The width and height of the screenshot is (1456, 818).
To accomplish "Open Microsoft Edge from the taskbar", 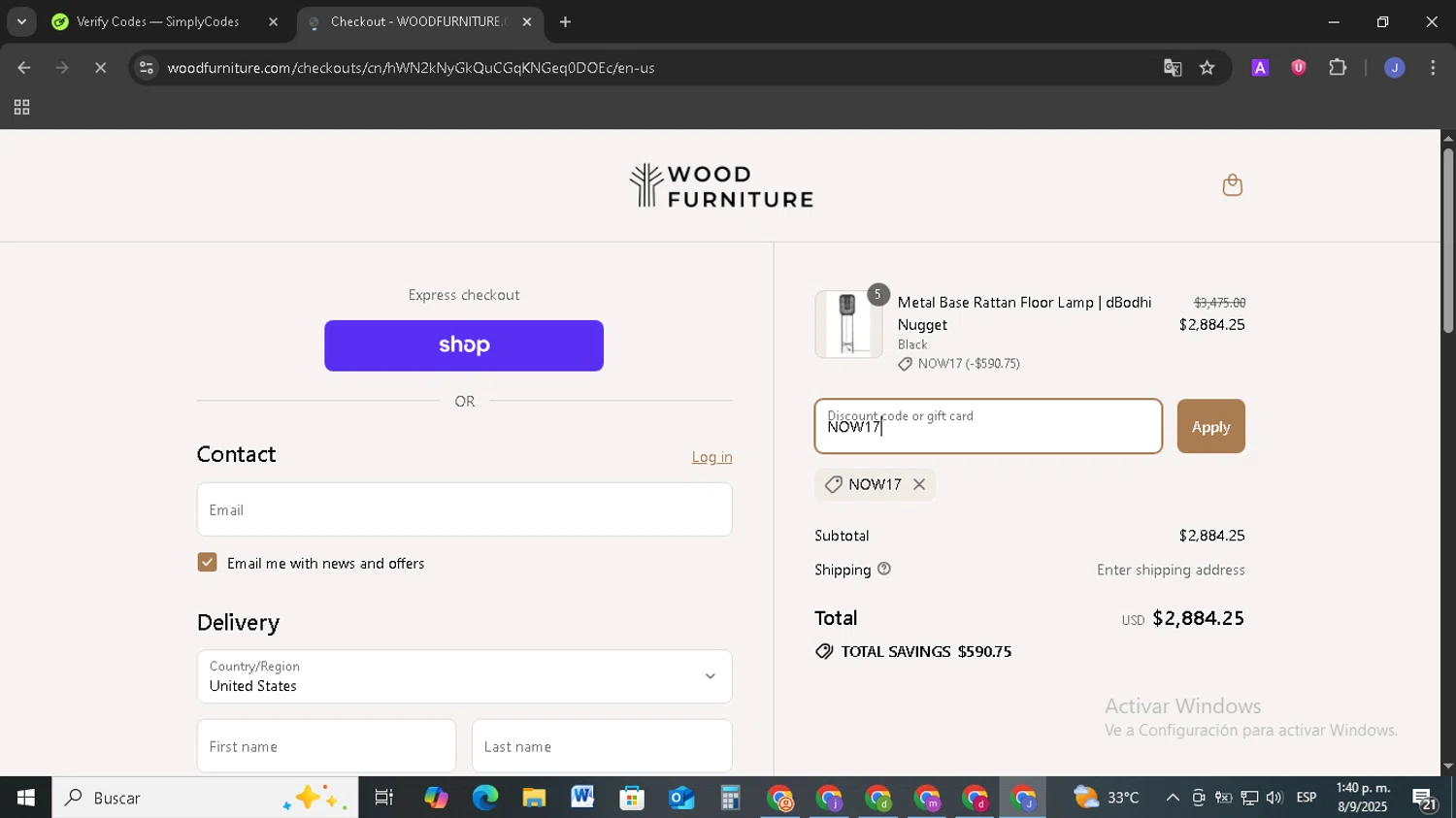I will coord(484,798).
